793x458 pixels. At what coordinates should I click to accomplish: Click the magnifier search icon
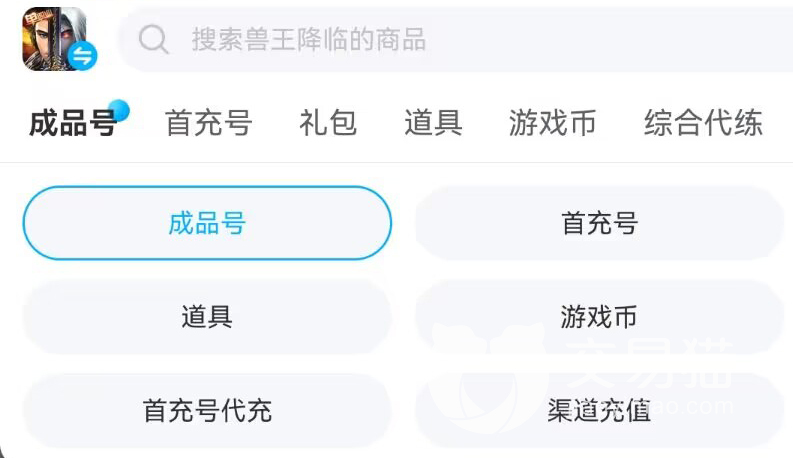pos(154,39)
